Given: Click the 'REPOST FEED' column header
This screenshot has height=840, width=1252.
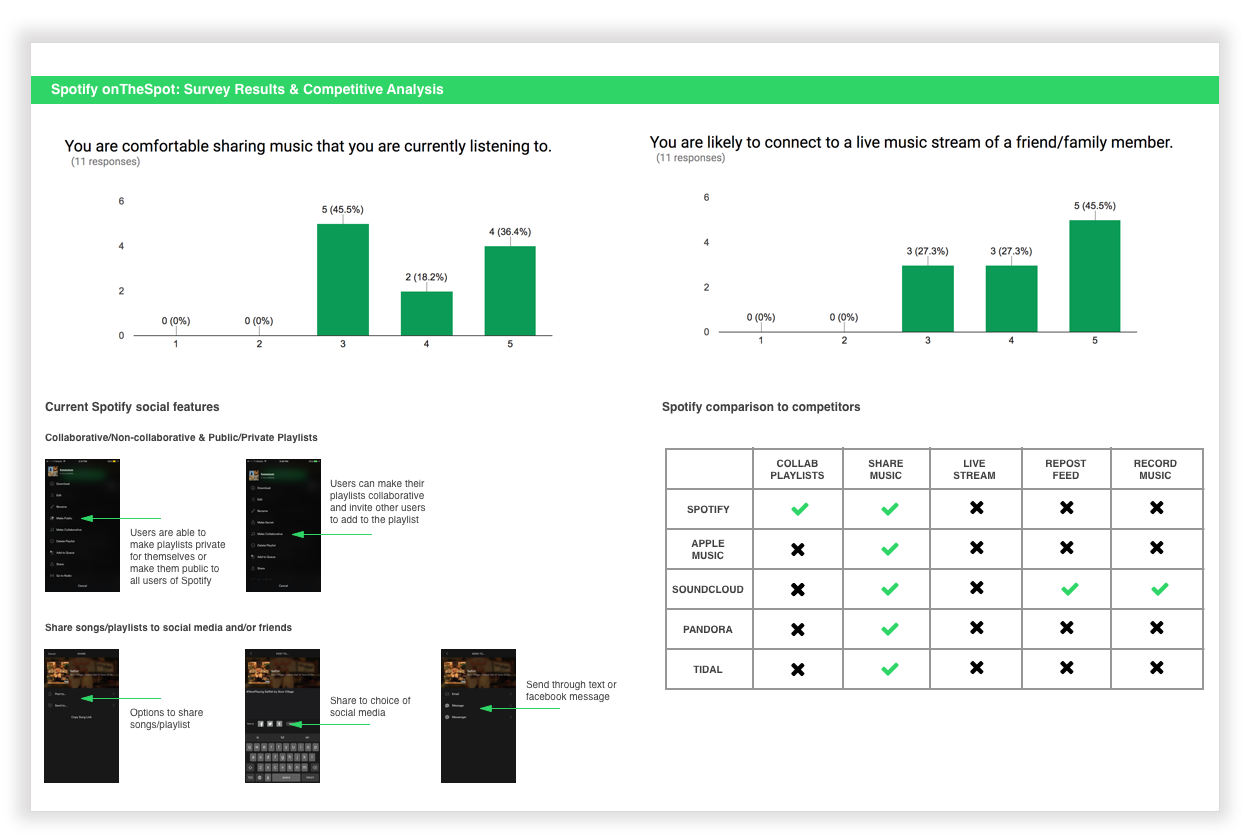Looking at the screenshot, I should tap(1066, 469).
